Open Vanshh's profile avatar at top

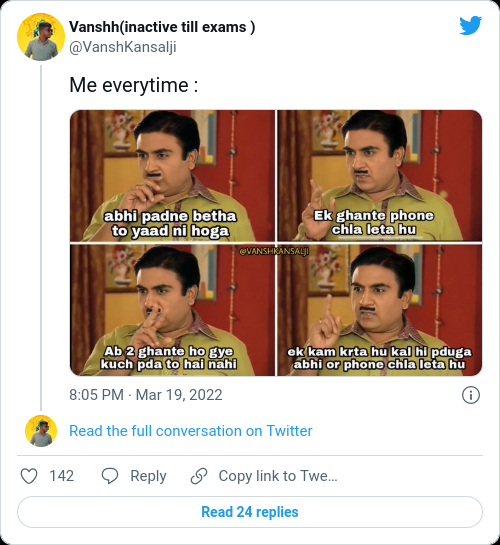pyautogui.click(x=41, y=37)
